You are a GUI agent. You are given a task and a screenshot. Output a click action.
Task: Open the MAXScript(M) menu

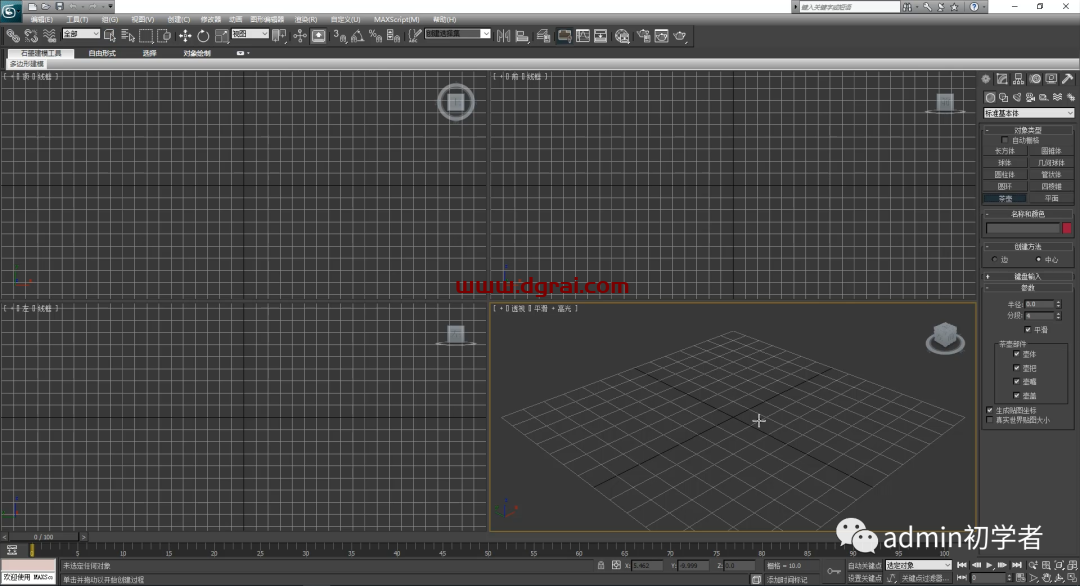pyautogui.click(x=397, y=19)
